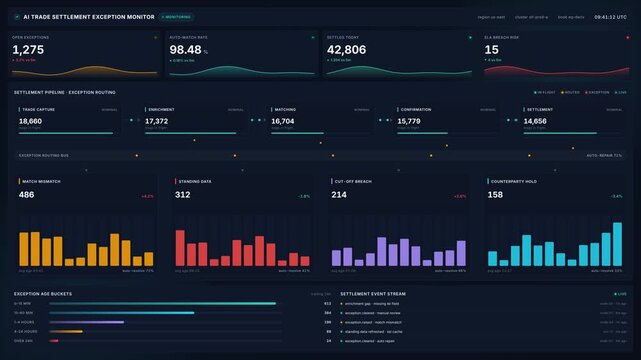Viewport: 641px width, 360px height.
Task: Click the SLA Breach Risk value 15
Action: pyautogui.click(x=491, y=50)
